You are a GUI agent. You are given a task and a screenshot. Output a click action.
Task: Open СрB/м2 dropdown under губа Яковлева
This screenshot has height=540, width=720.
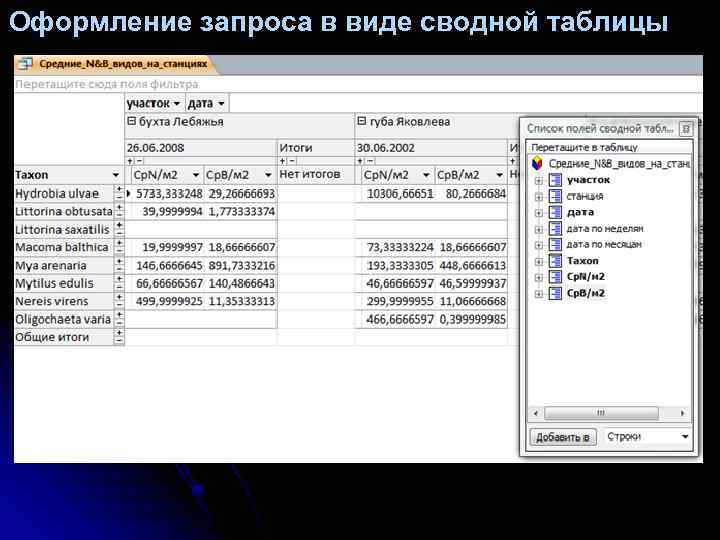click(499, 175)
